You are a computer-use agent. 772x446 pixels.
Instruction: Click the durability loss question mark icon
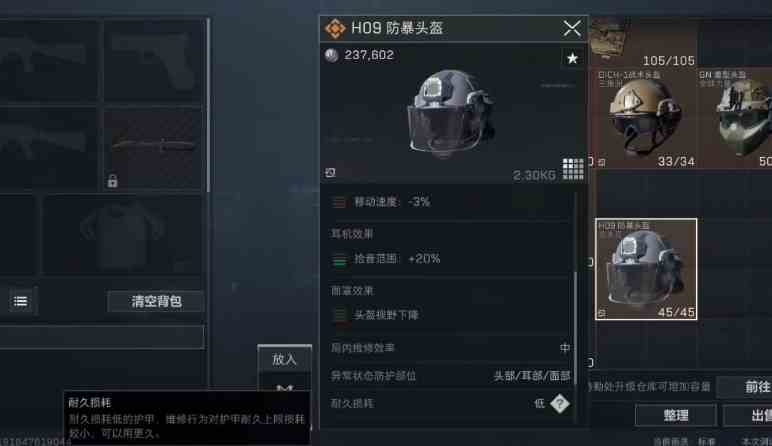tap(559, 404)
